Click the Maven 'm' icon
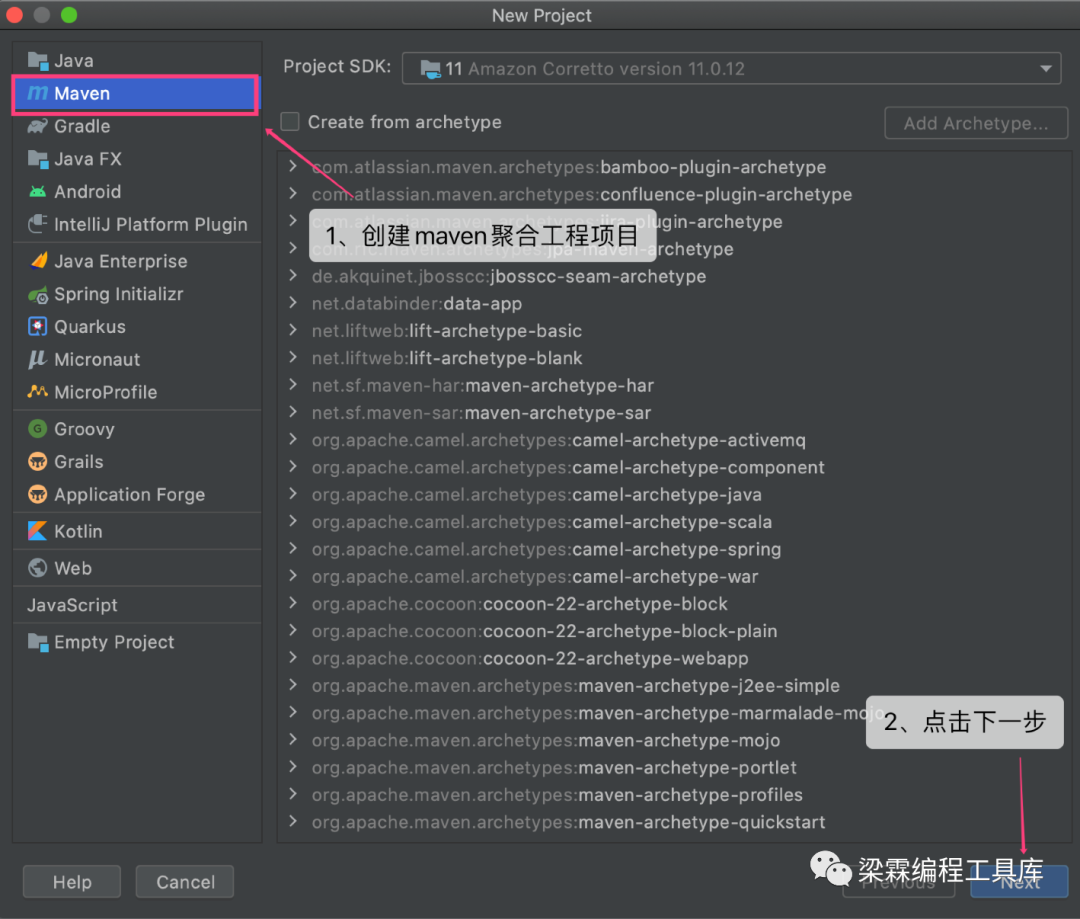 point(38,93)
